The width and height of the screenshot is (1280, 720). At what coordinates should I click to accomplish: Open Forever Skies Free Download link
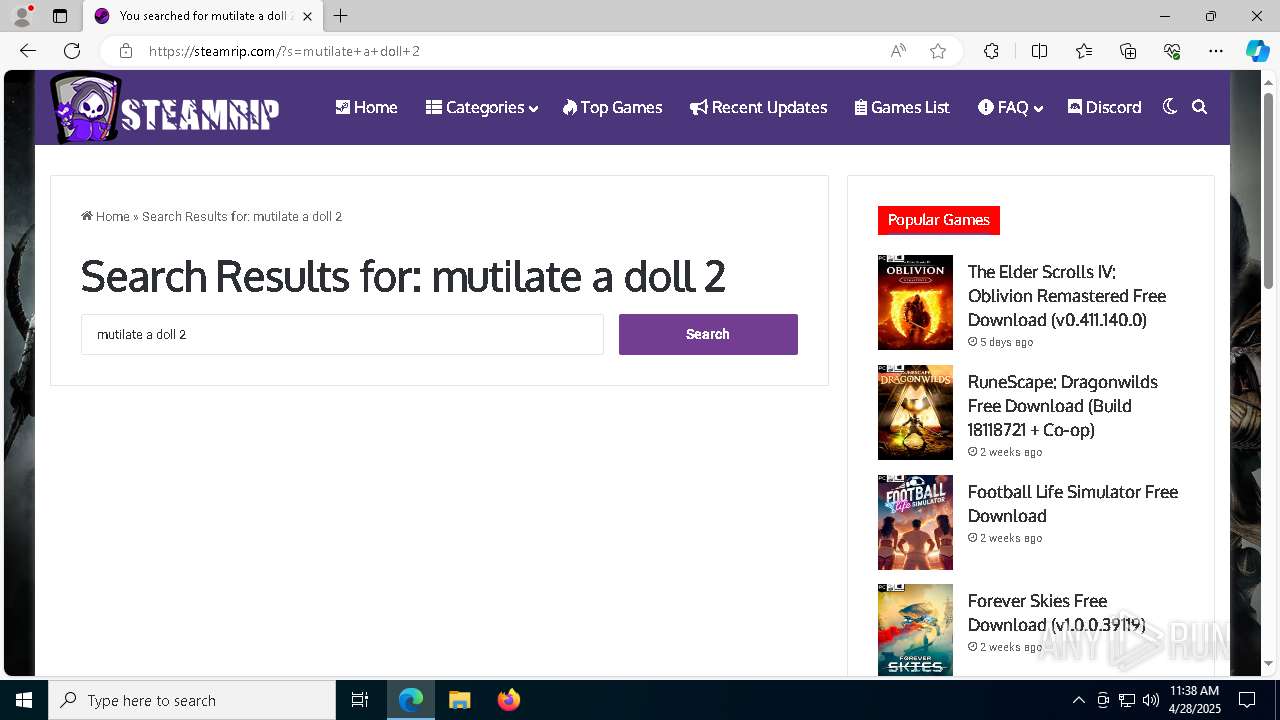pos(1057,613)
